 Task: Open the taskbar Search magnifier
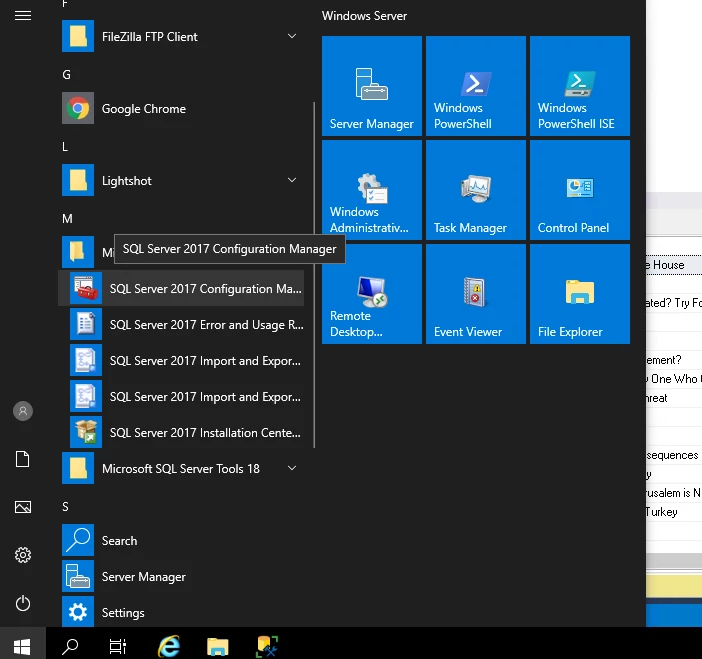click(70, 646)
